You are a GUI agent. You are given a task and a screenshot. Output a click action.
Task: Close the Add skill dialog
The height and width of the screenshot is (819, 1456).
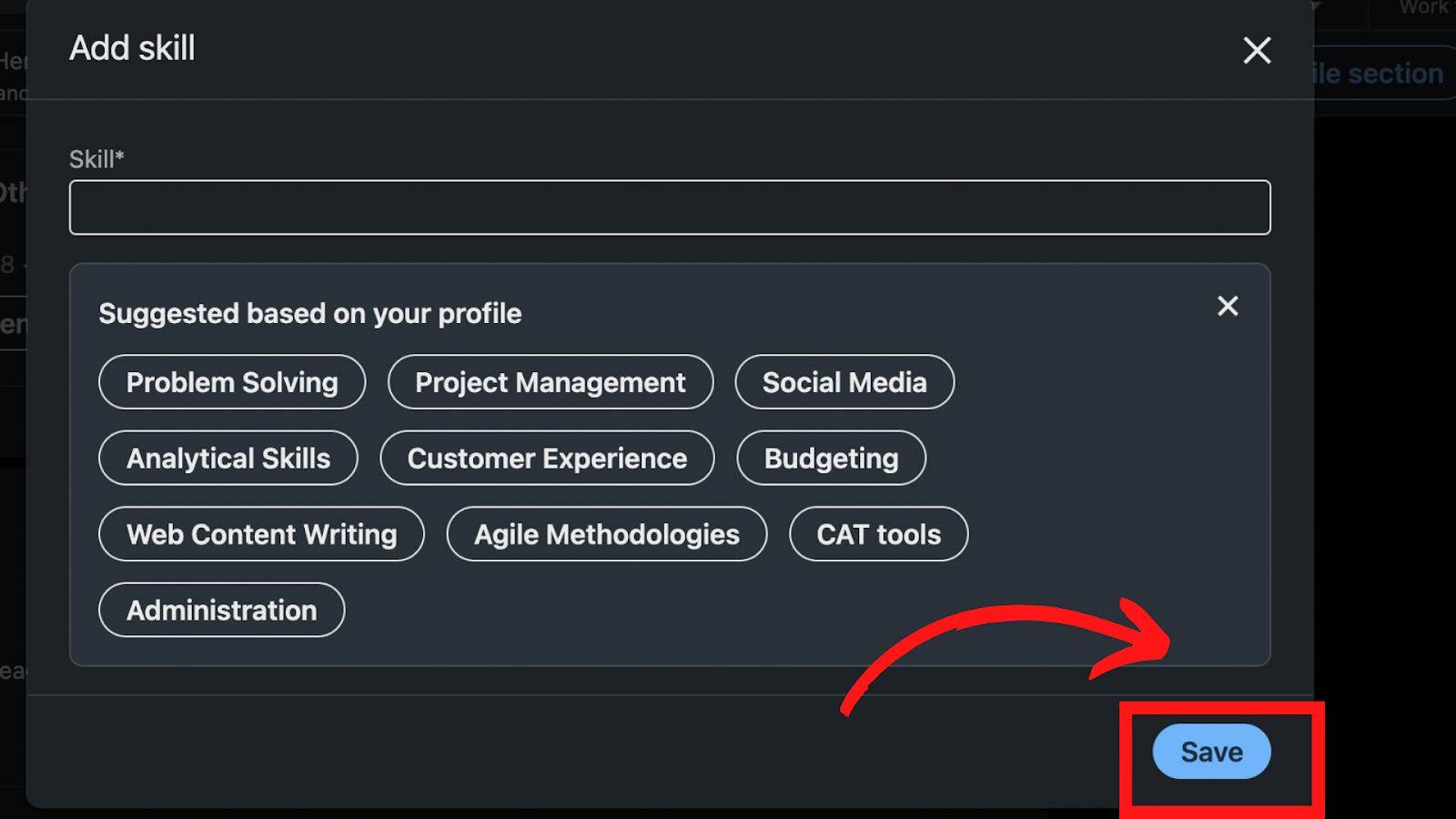click(x=1257, y=50)
